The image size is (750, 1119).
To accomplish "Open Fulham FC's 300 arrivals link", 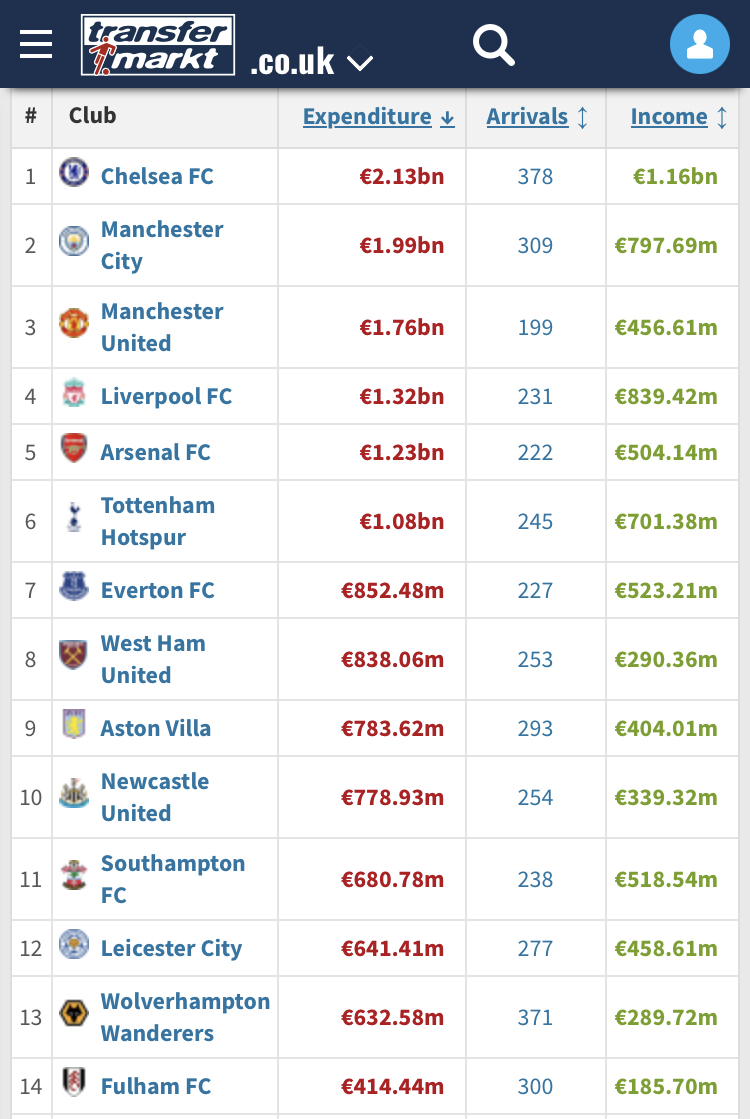I will pyautogui.click(x=535, y=1087).
